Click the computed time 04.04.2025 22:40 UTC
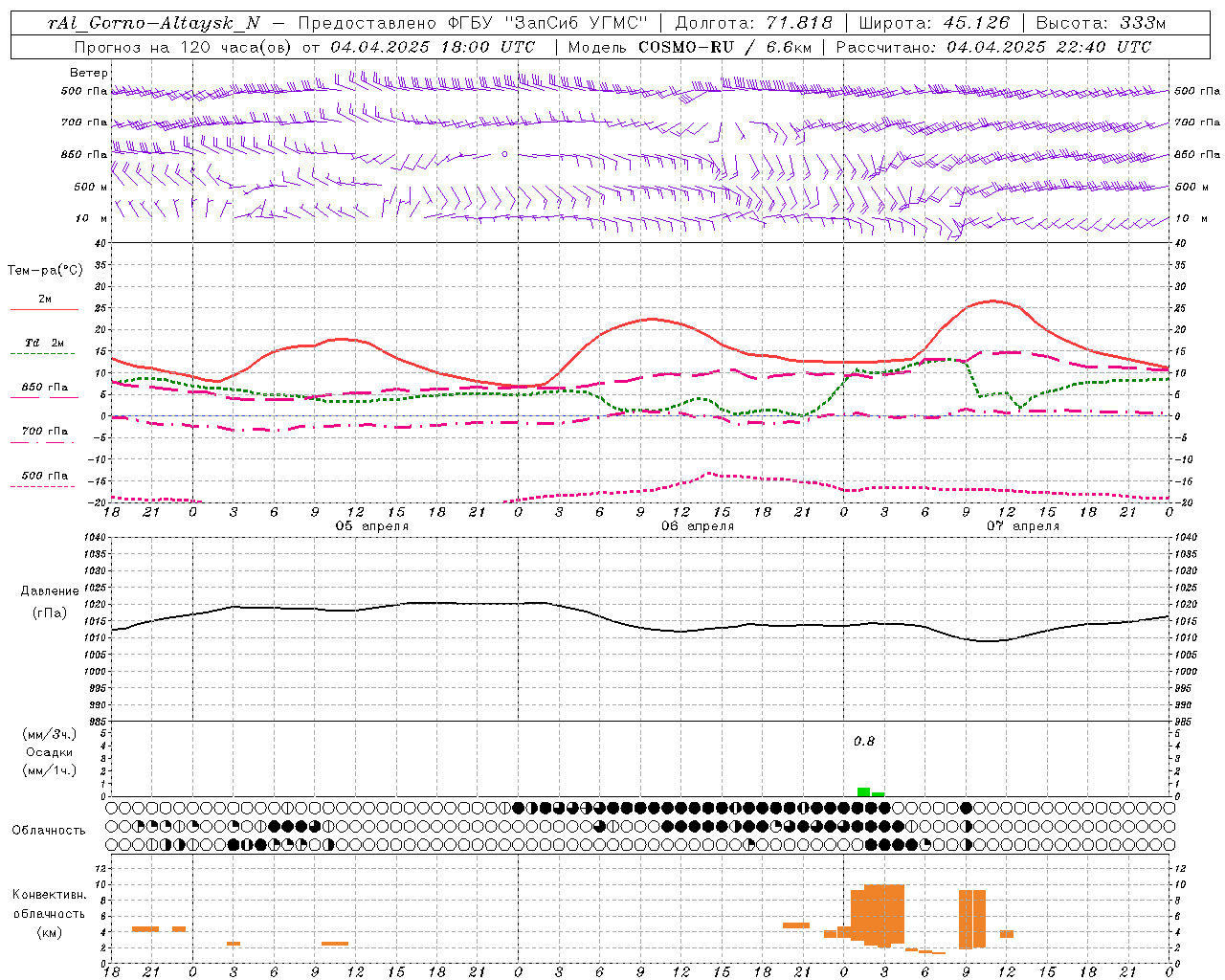This screenshot has height=980, width=1225. (x=1049, y=47)
